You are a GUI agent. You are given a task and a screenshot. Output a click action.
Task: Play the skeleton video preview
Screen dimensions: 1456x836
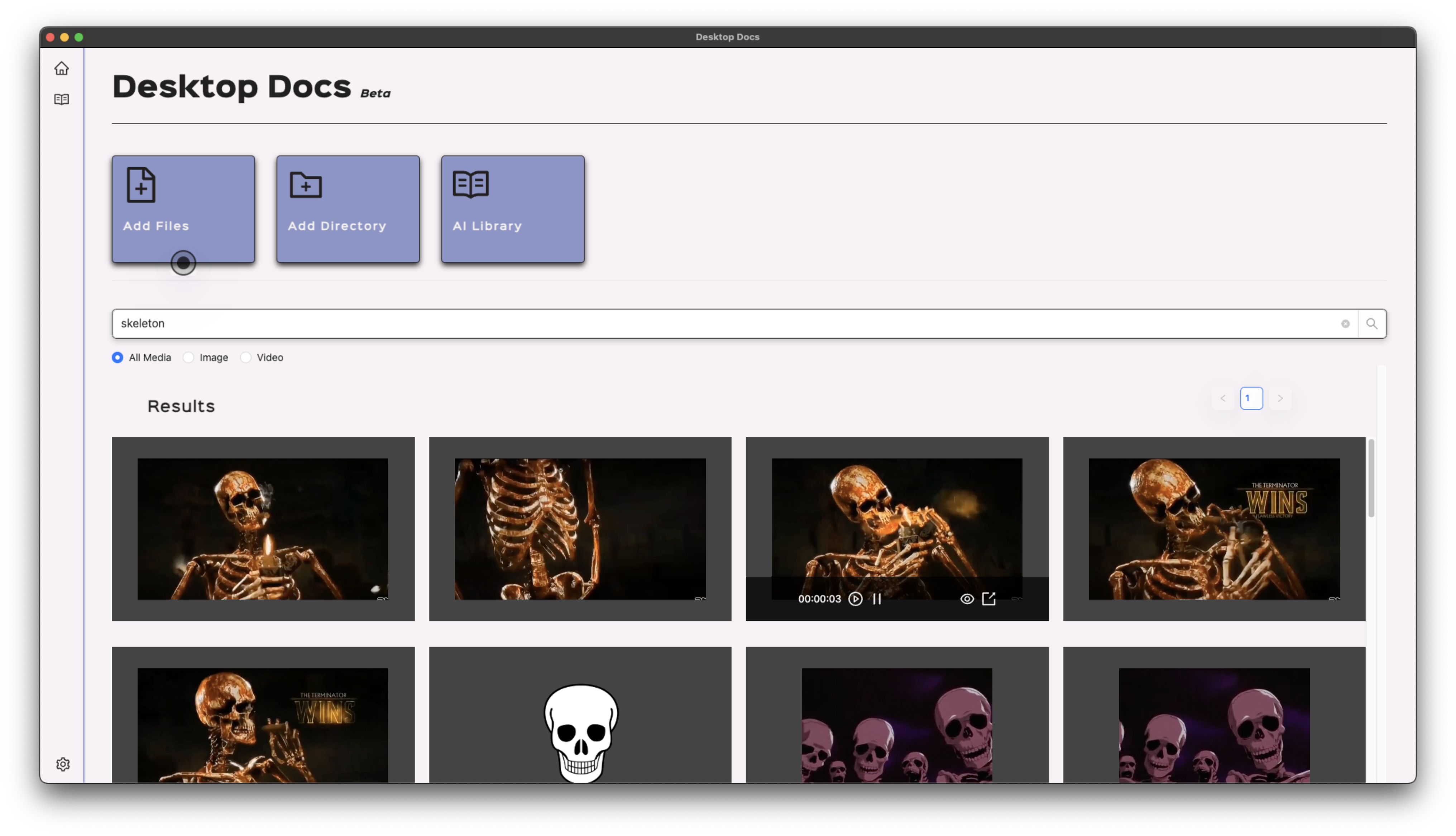855,599
